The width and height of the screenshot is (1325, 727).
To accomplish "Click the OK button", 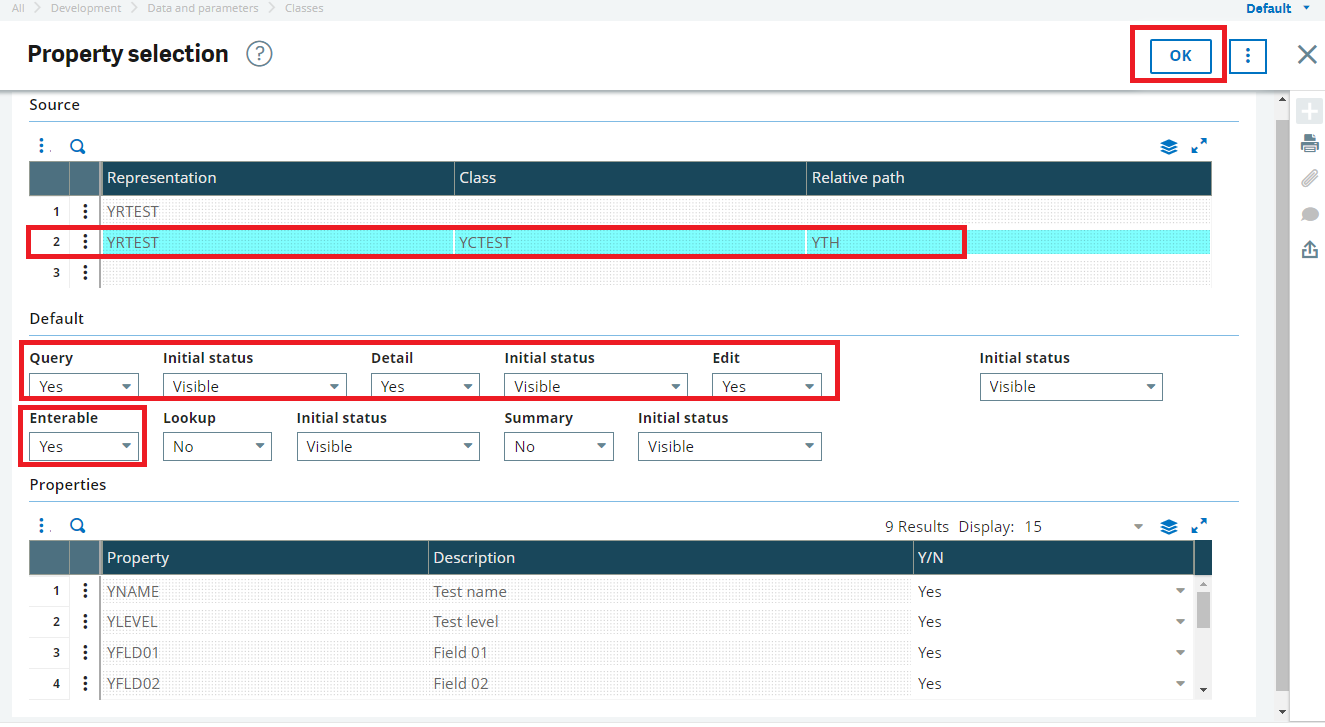I will pos(1180,56).
